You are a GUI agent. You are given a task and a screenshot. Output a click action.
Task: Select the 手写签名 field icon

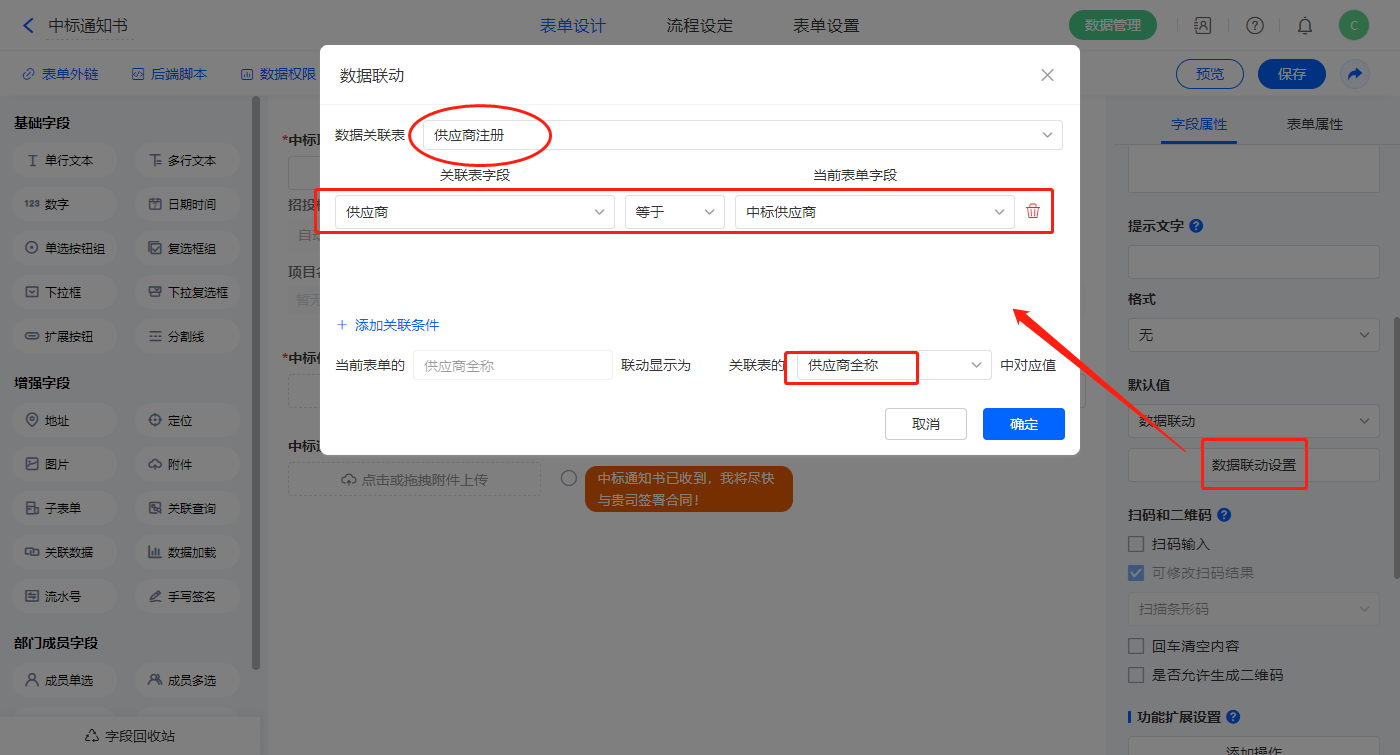155,596
